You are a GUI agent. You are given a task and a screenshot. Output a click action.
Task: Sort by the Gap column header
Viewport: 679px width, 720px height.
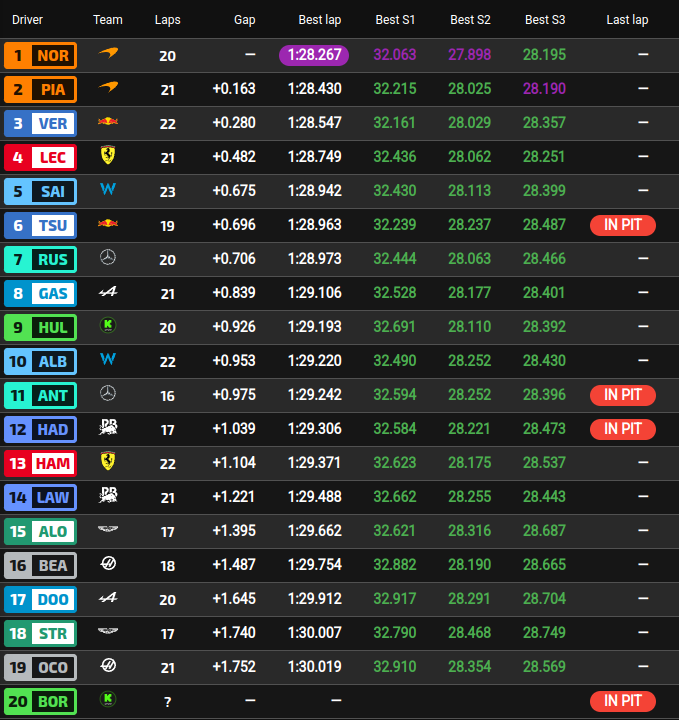click(x=244, y=20)
